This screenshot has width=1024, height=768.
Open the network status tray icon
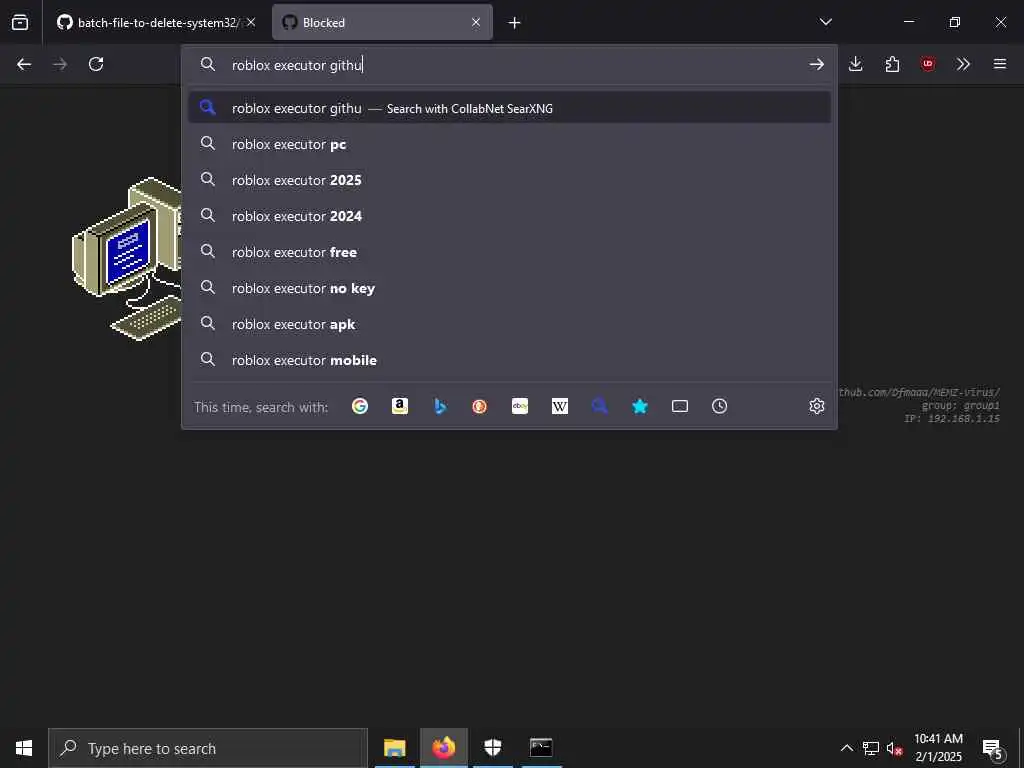pos(871,748)
